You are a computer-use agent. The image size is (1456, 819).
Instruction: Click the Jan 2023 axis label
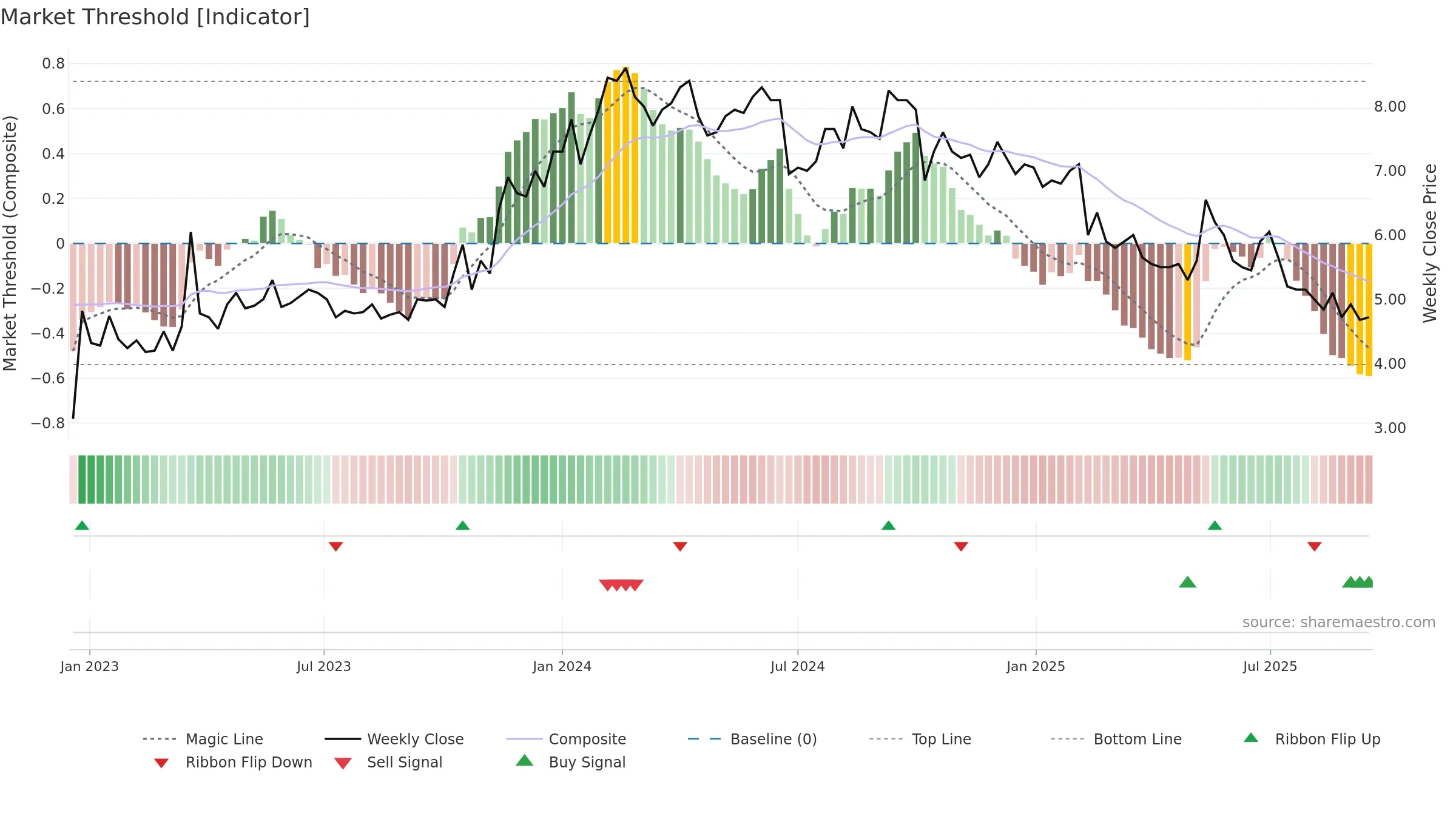click(90, 667)
